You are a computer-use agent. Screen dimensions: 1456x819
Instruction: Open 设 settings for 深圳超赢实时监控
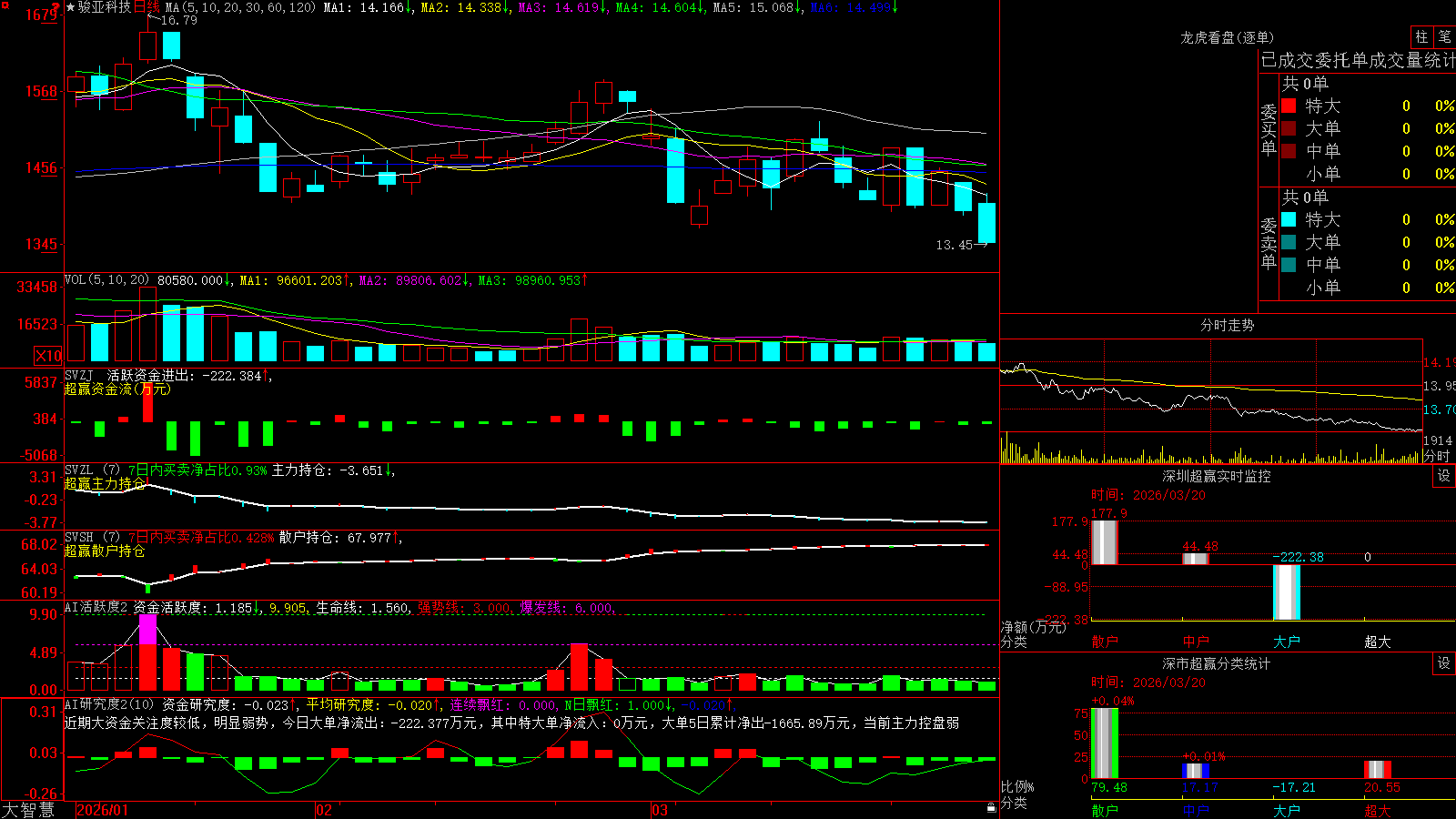tap(1444, 476)
